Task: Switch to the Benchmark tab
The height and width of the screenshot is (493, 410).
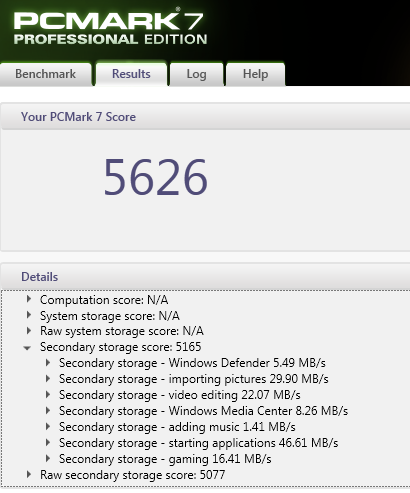Action: pos(46,74)
